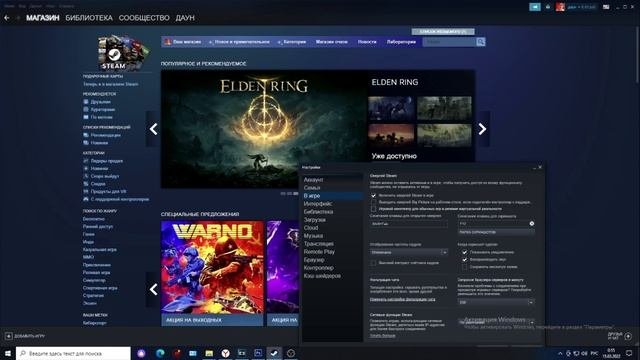The height and width of the screenshot is (360, 640).
Task: Open the round clock-like app in taskbar
Action: 291,353
